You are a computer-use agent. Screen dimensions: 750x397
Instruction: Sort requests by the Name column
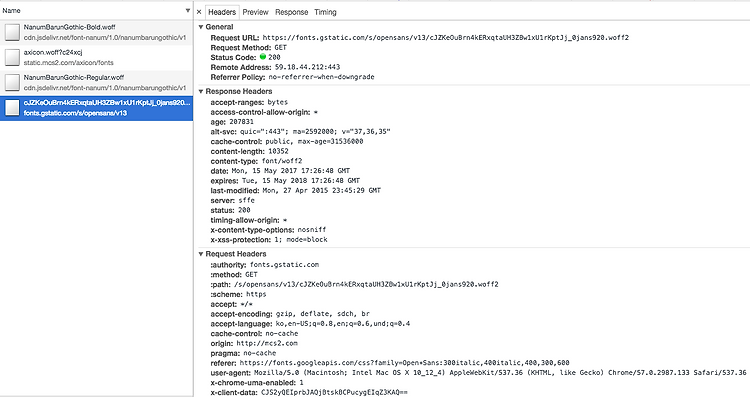(96, 10)
